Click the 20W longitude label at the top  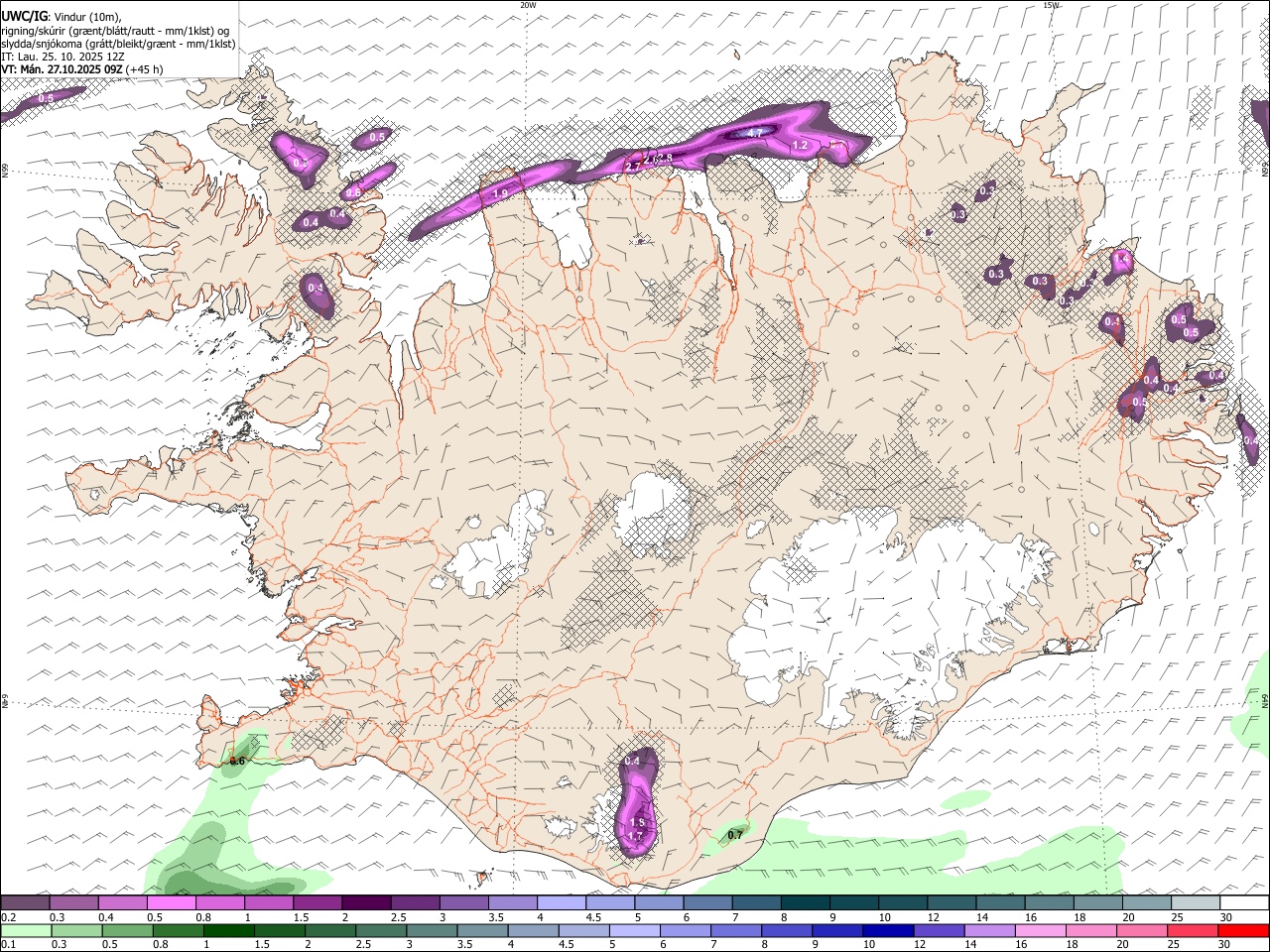pos(528,5)
